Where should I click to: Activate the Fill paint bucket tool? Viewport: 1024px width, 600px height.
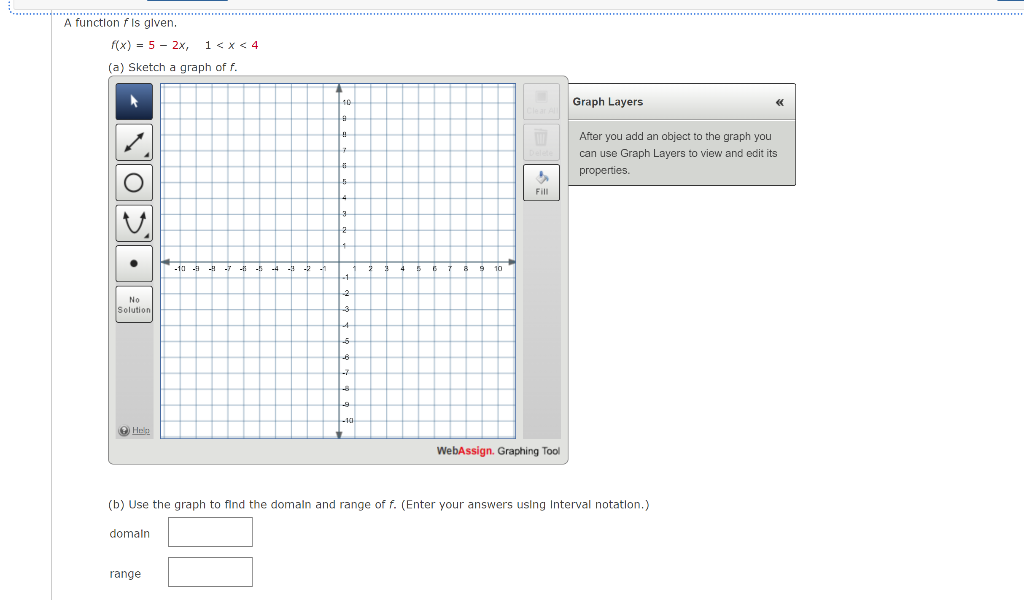pyautogui.click(x=541, y=183)
